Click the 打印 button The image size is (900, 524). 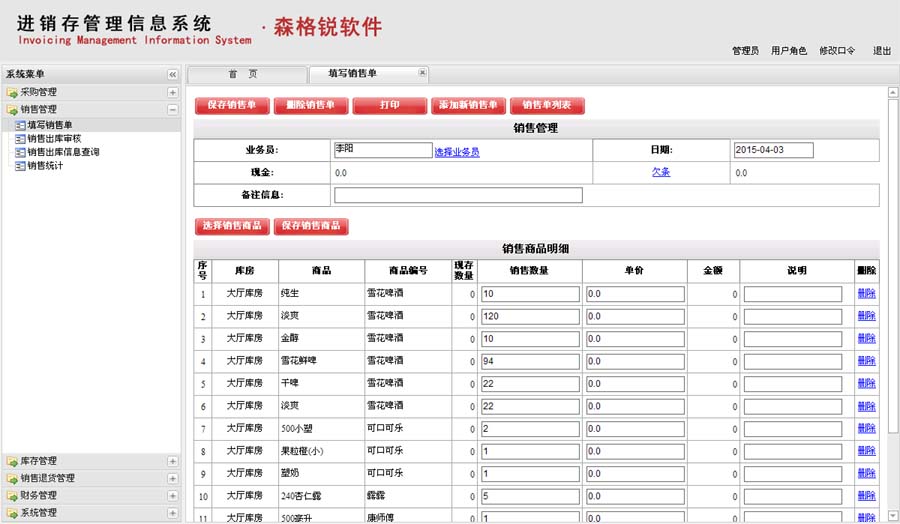[x=390, y=105]
